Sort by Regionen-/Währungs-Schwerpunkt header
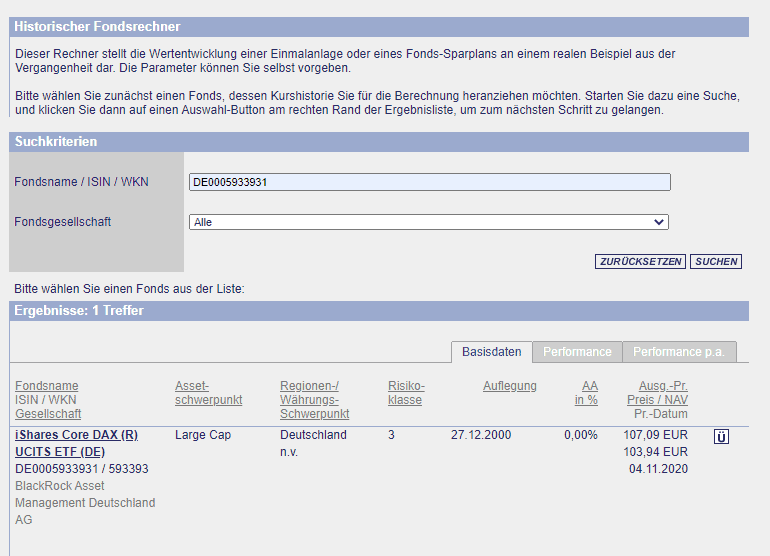This screenshot has width=770, height=556. [314, 400]
